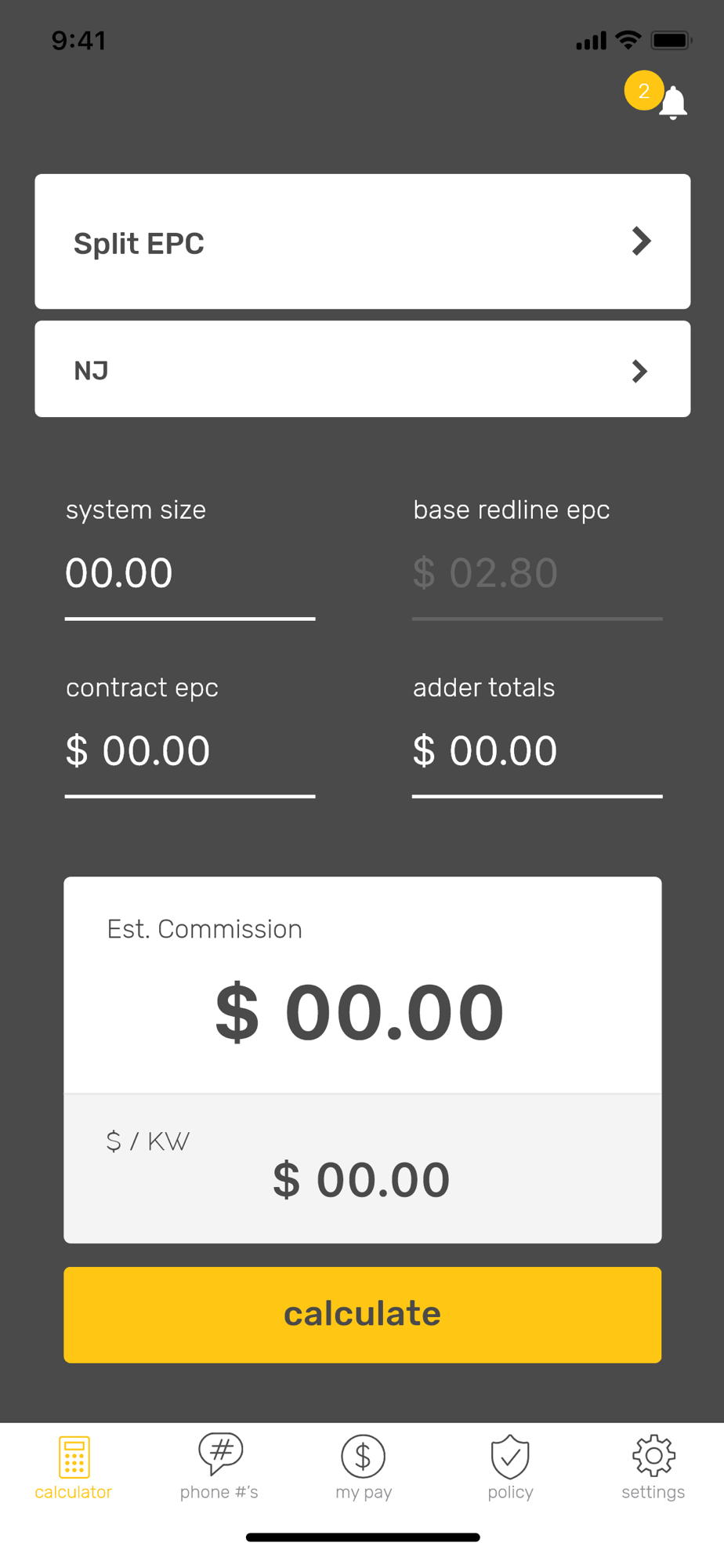
Task: Edit the adder totals amount field
Action: (537, 751)
